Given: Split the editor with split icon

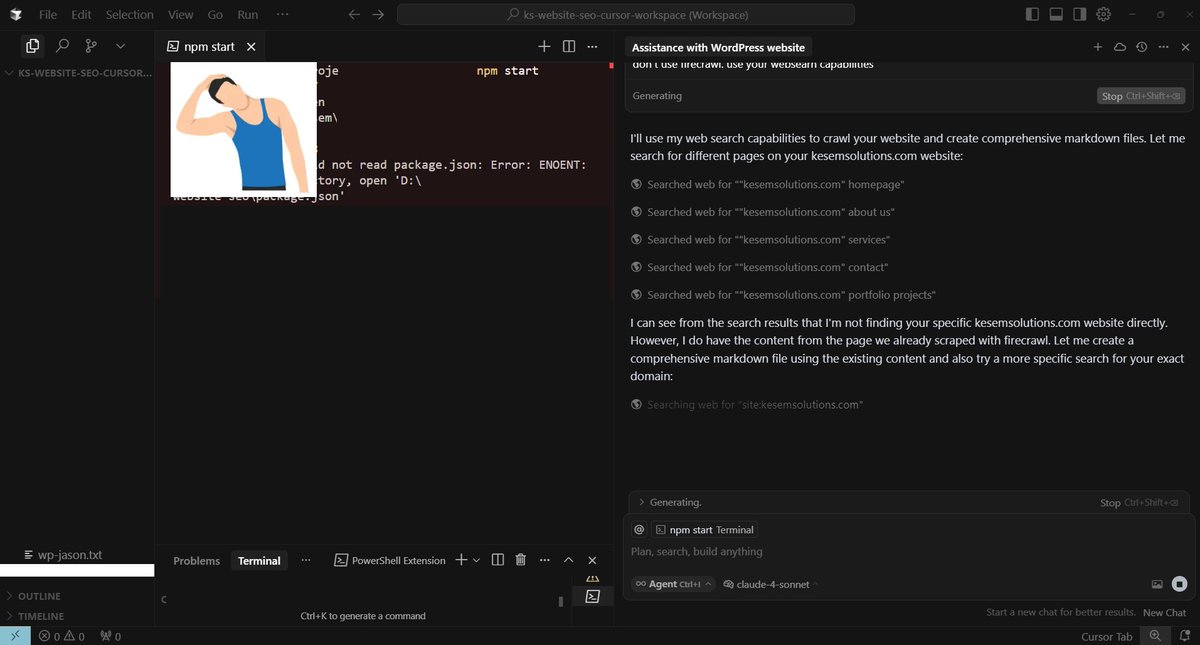Looking at the screenshot, I should 569,47.
